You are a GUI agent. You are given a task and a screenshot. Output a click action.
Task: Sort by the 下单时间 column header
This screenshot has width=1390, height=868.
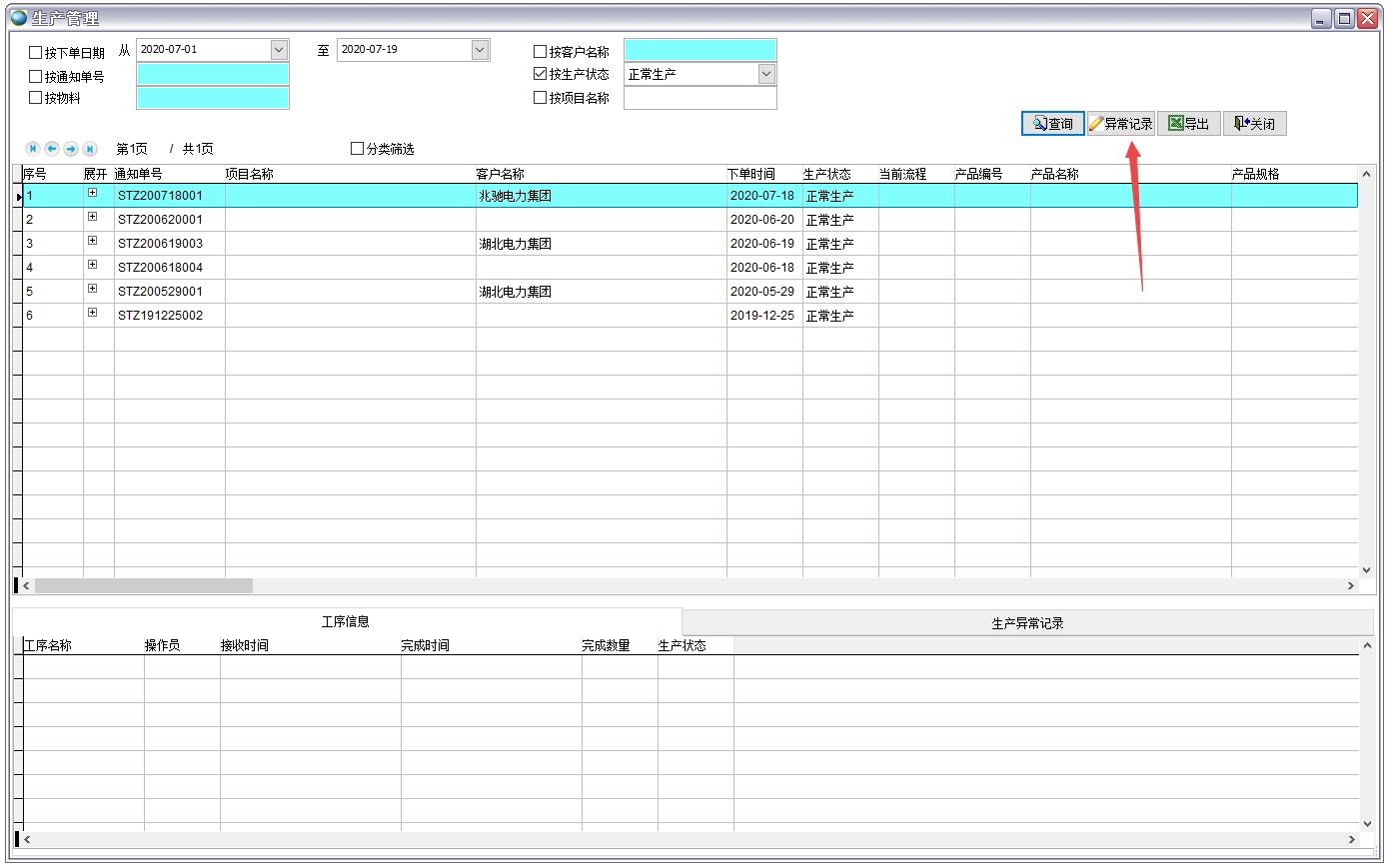(751, 174)
